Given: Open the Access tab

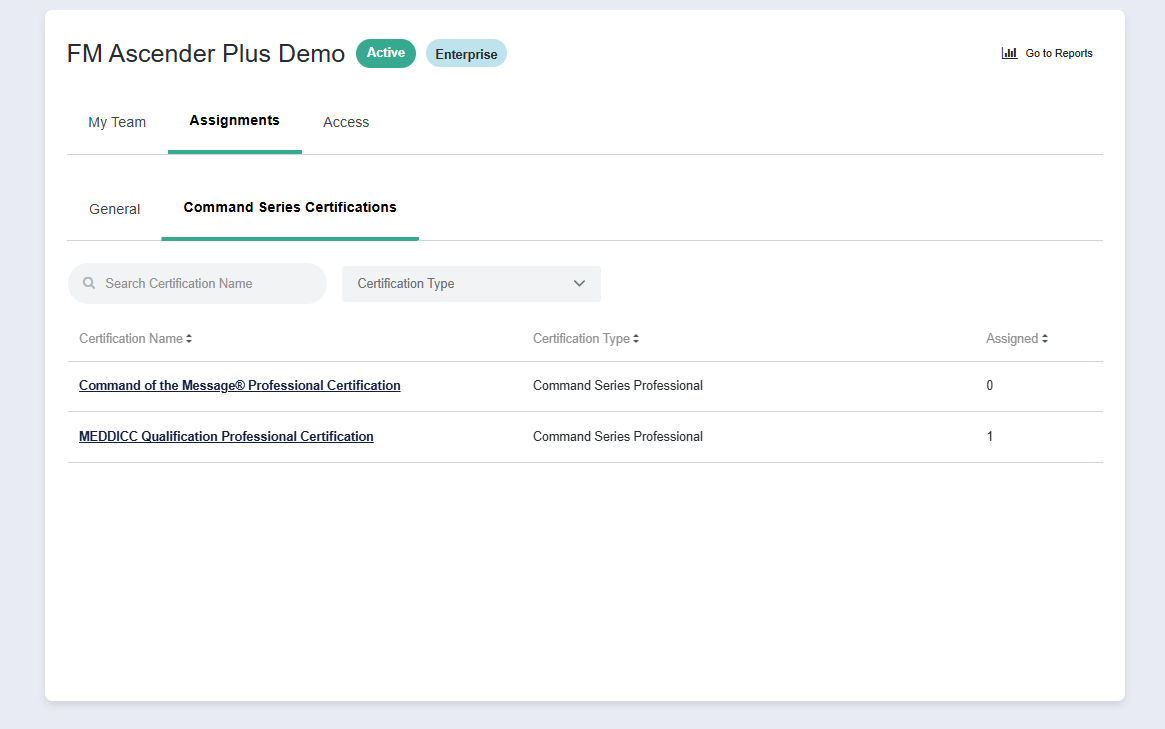Looking at the screenshot, I should (x=346, y=122).
